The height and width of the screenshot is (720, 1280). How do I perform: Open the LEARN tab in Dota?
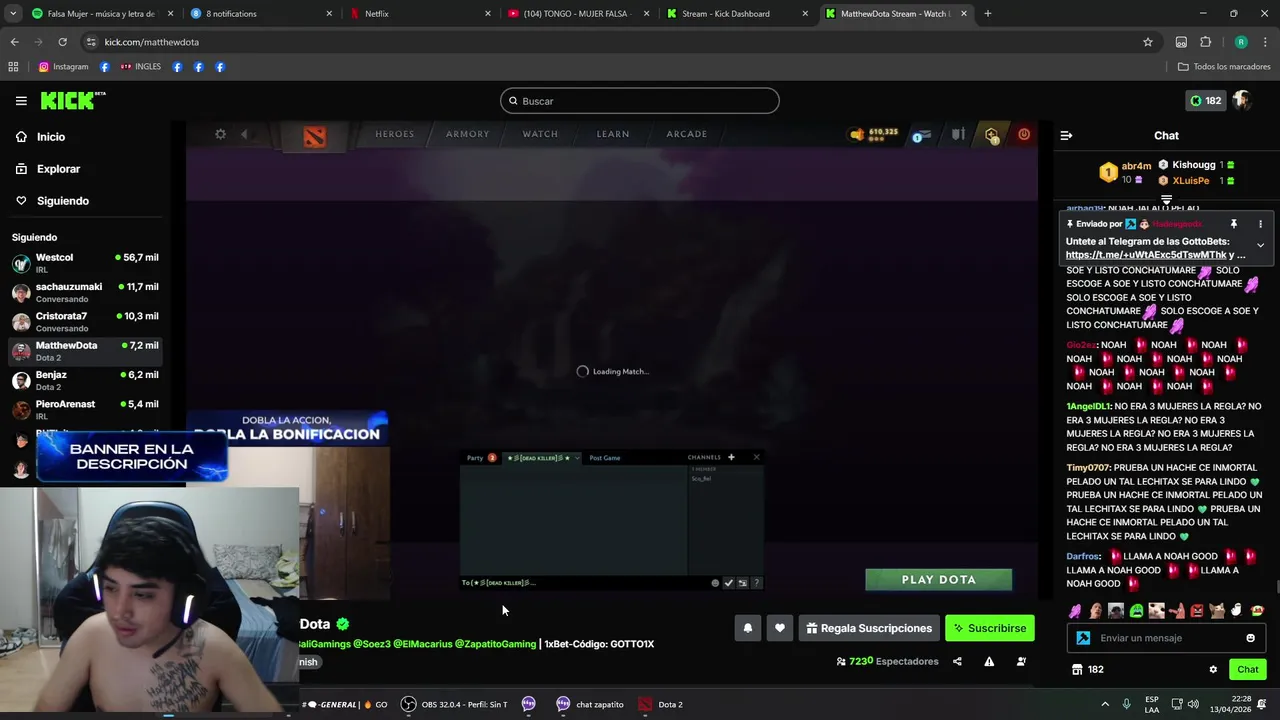pos(613,134)
